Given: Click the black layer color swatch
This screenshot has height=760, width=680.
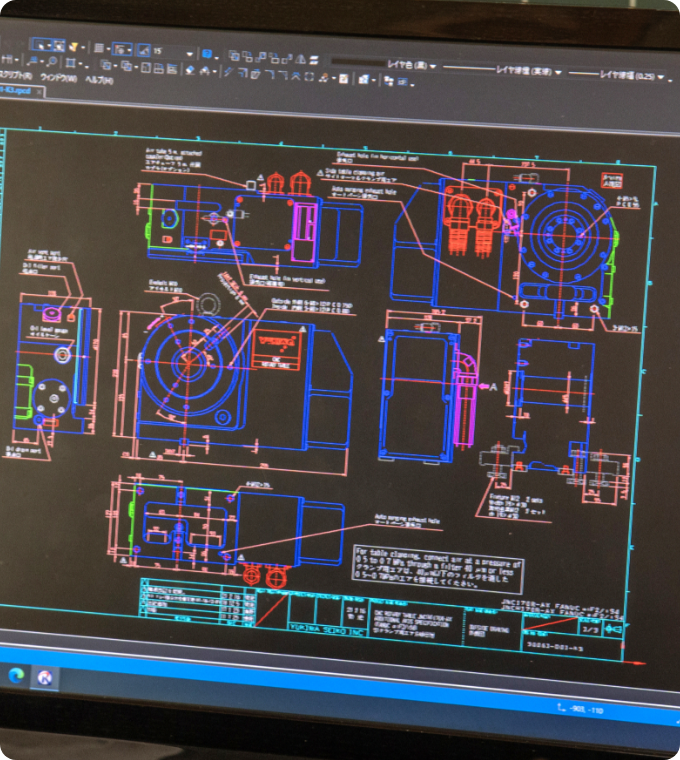Looking at the screenshot, I should click(359, 62).
